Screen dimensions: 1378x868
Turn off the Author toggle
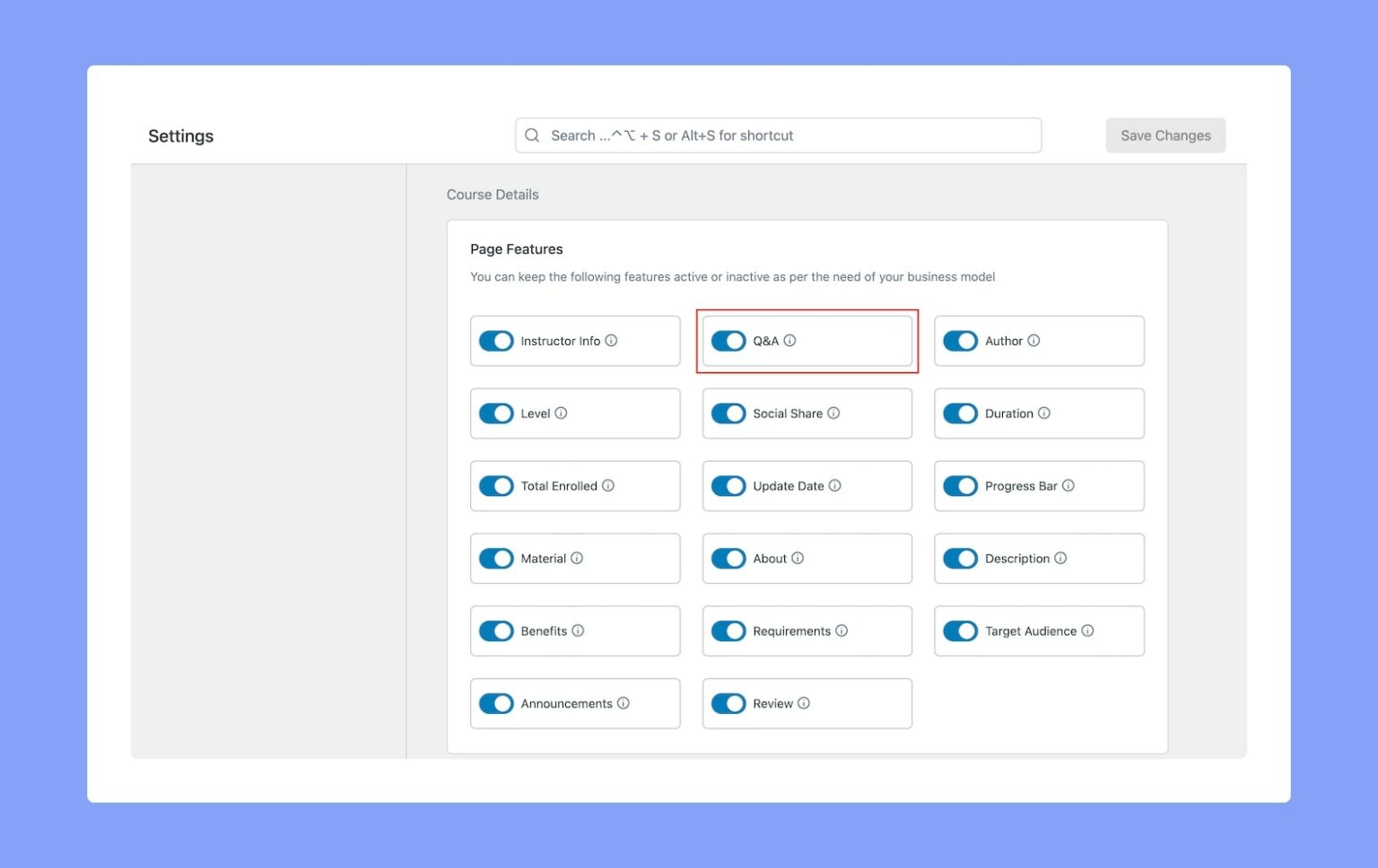click(x=961, y=341)
